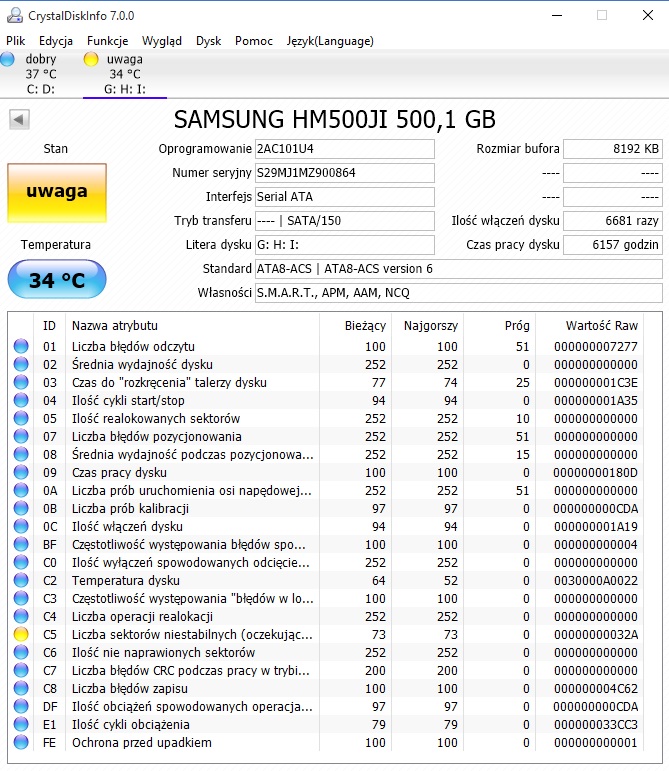Click blue status dot for attribute 0A
This screenshot has width=669, height=771.
[21, 490]
